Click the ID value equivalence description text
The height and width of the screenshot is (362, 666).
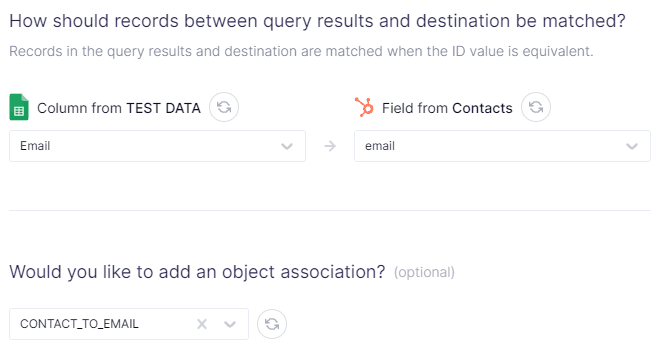tap(301, 51)
